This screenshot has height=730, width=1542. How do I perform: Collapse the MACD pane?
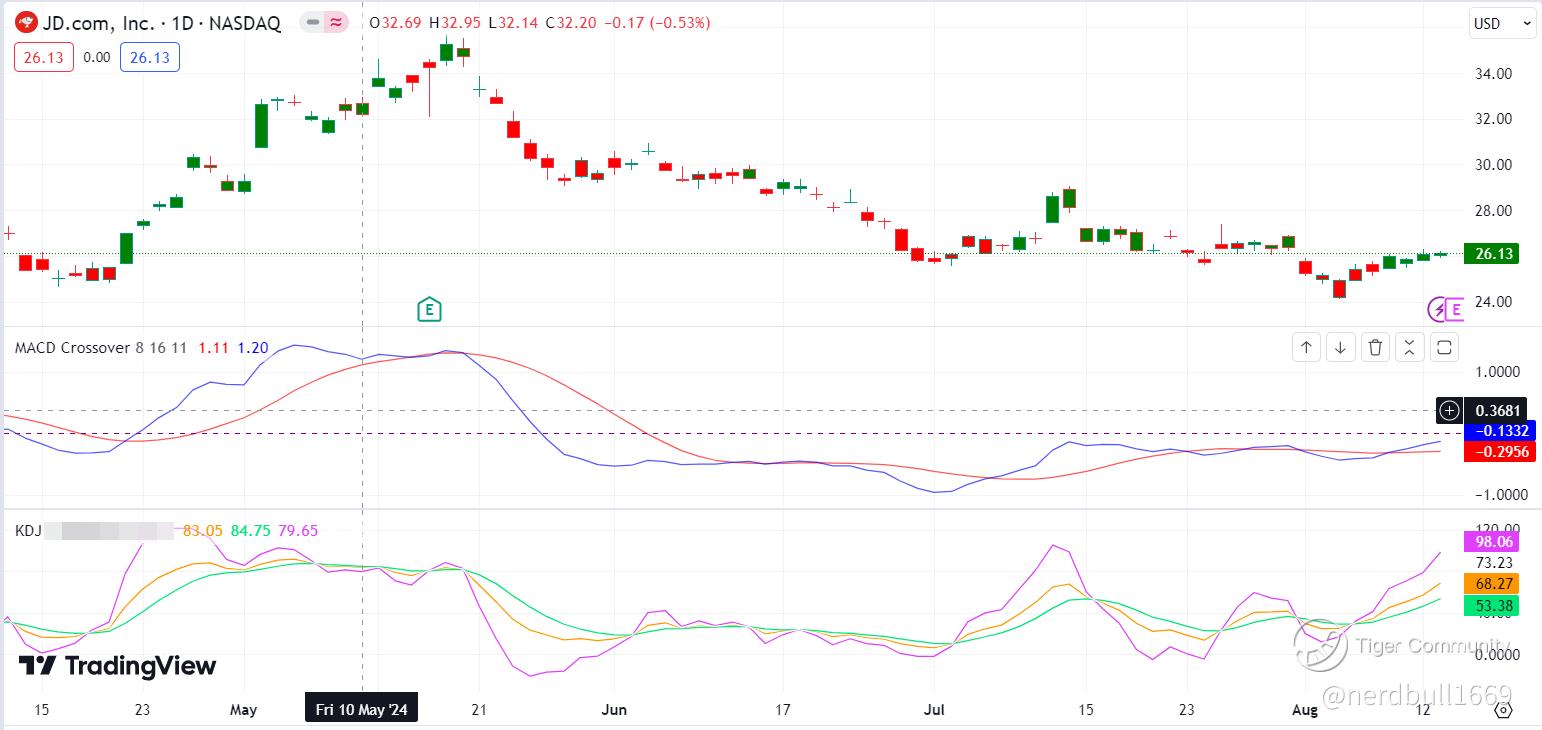1409,347
